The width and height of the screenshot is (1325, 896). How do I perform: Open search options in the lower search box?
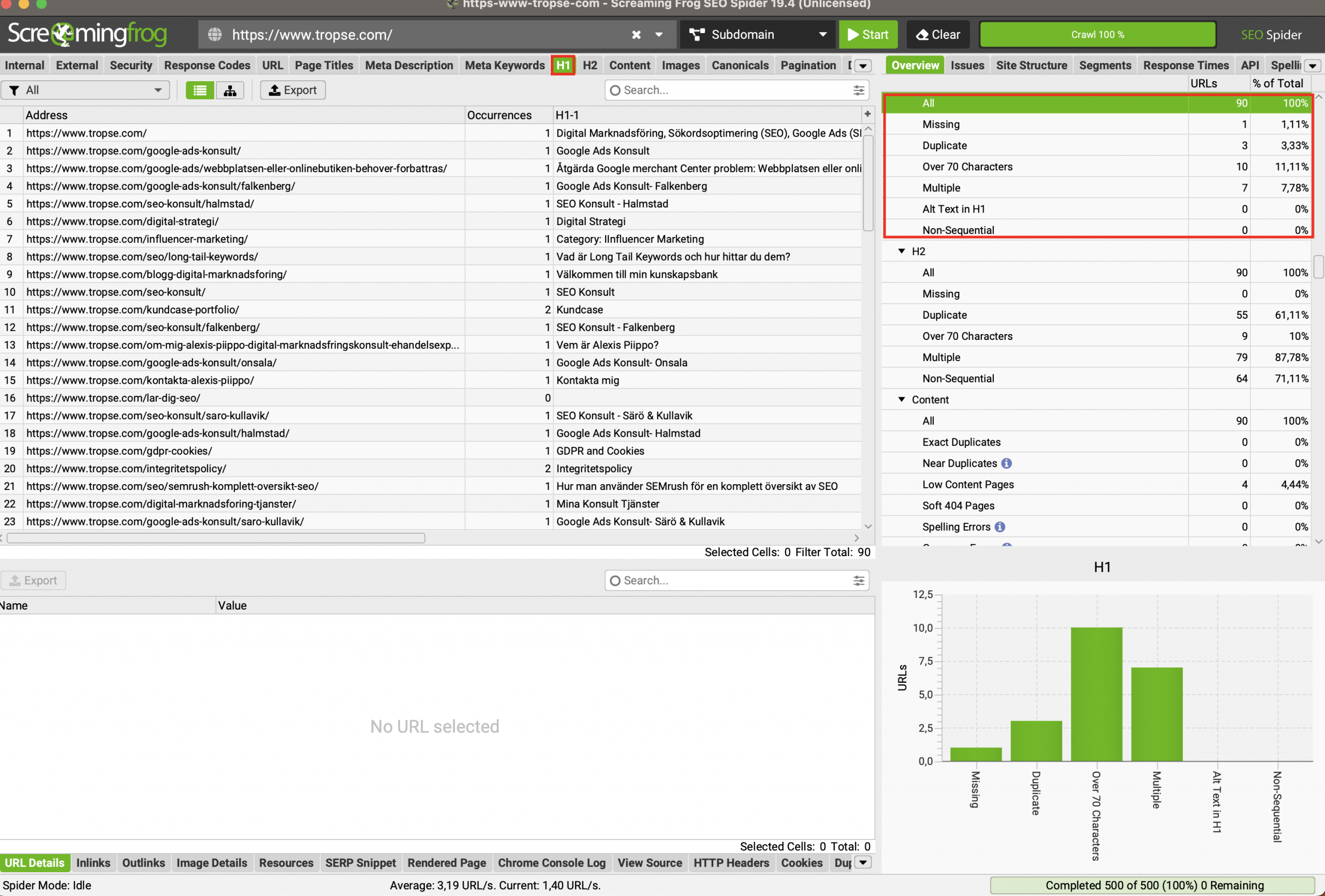[858, 580]
